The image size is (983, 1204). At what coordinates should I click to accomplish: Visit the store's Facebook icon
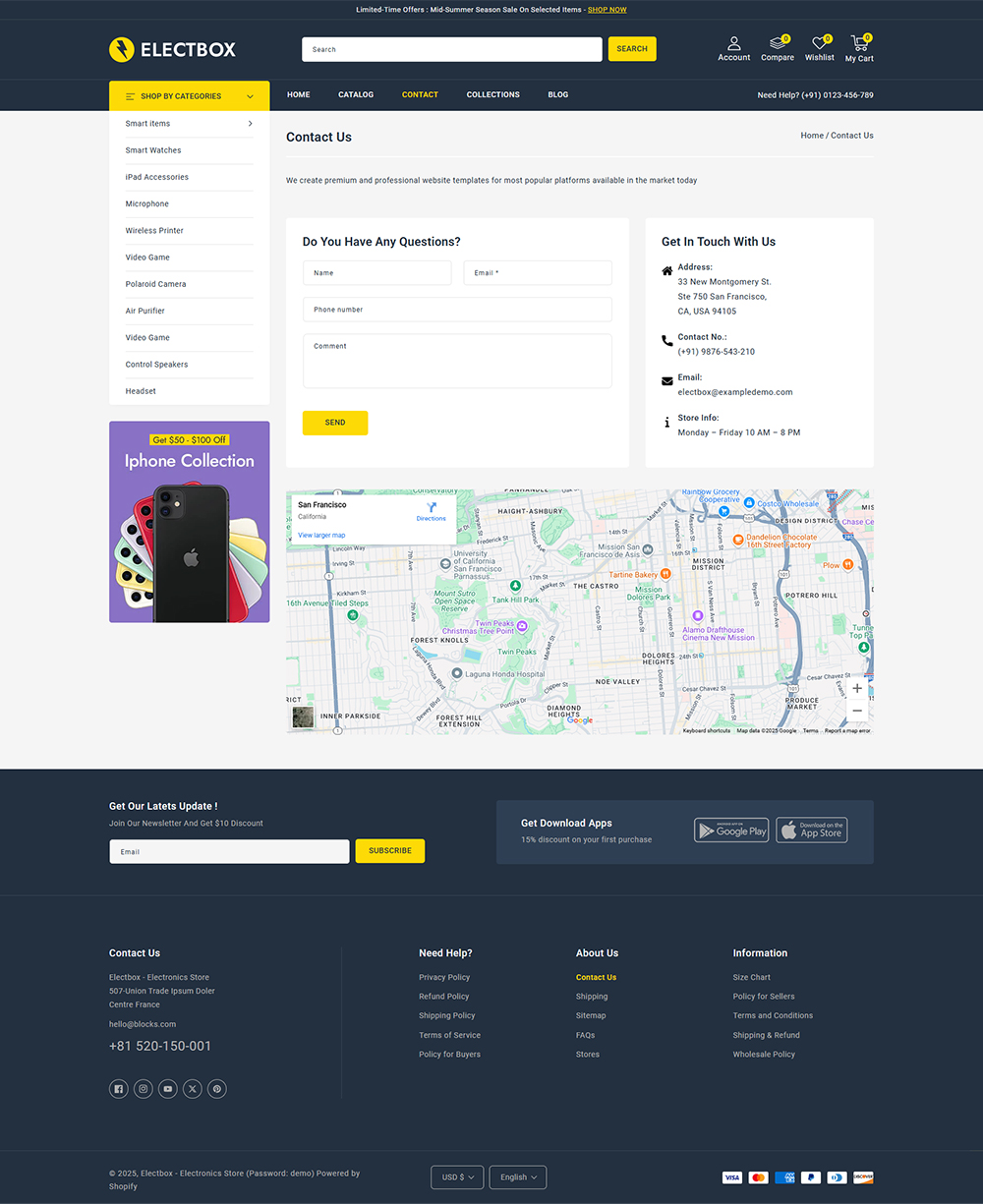(118, 1088)
